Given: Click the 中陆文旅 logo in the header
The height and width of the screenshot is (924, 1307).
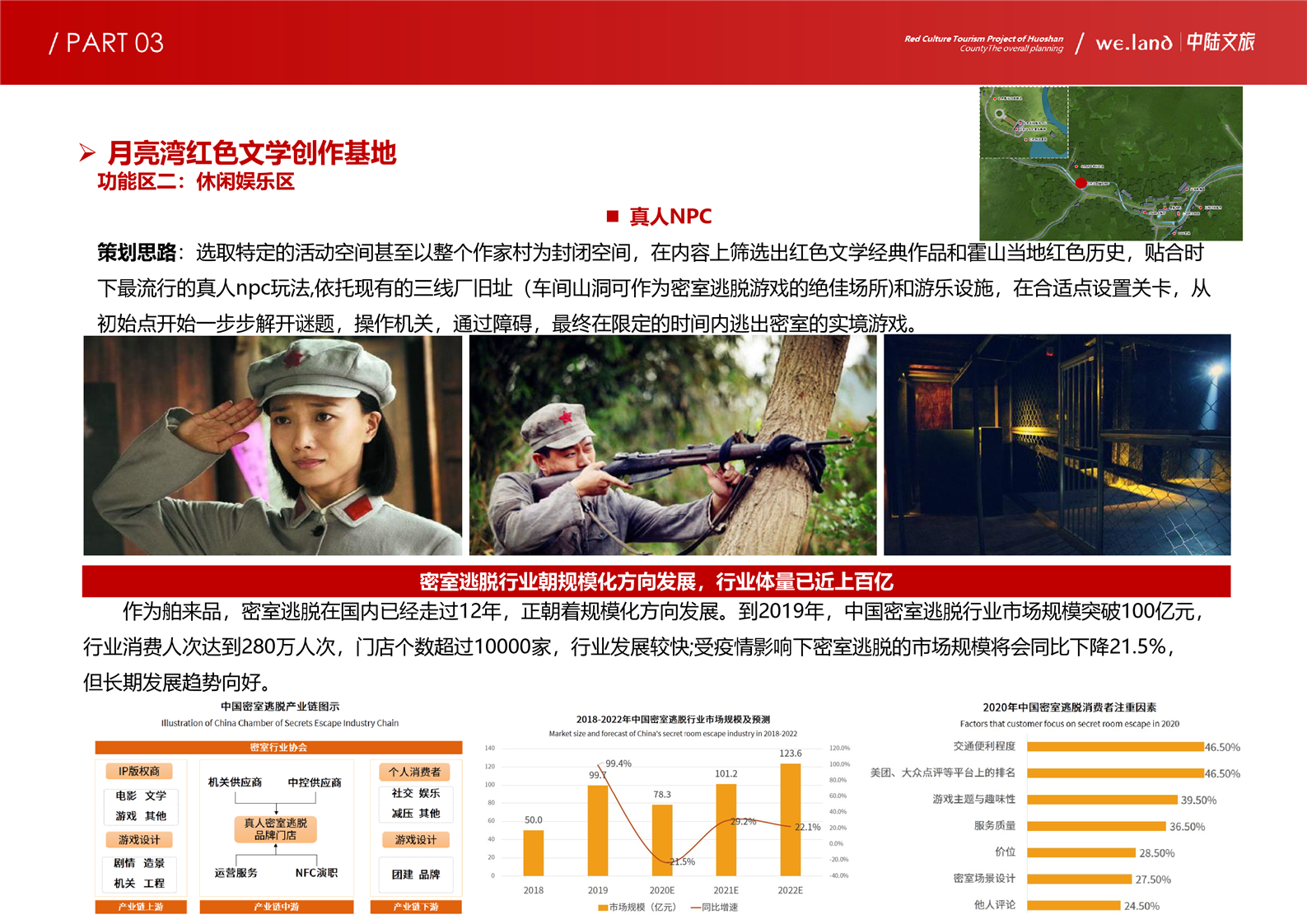Looking at the screenshot, I should tap(1221, 42).
